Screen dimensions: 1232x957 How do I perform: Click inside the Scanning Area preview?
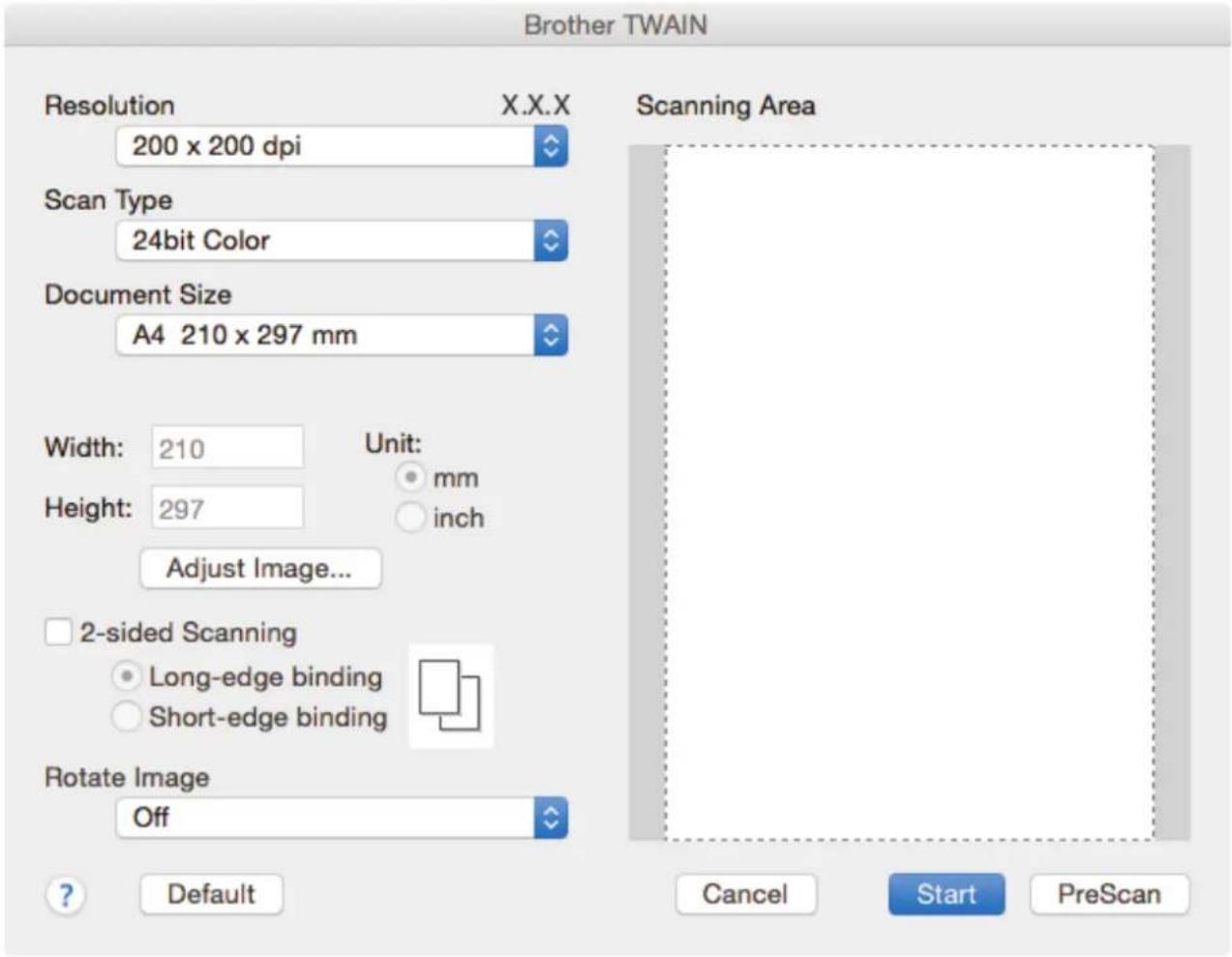910,493
